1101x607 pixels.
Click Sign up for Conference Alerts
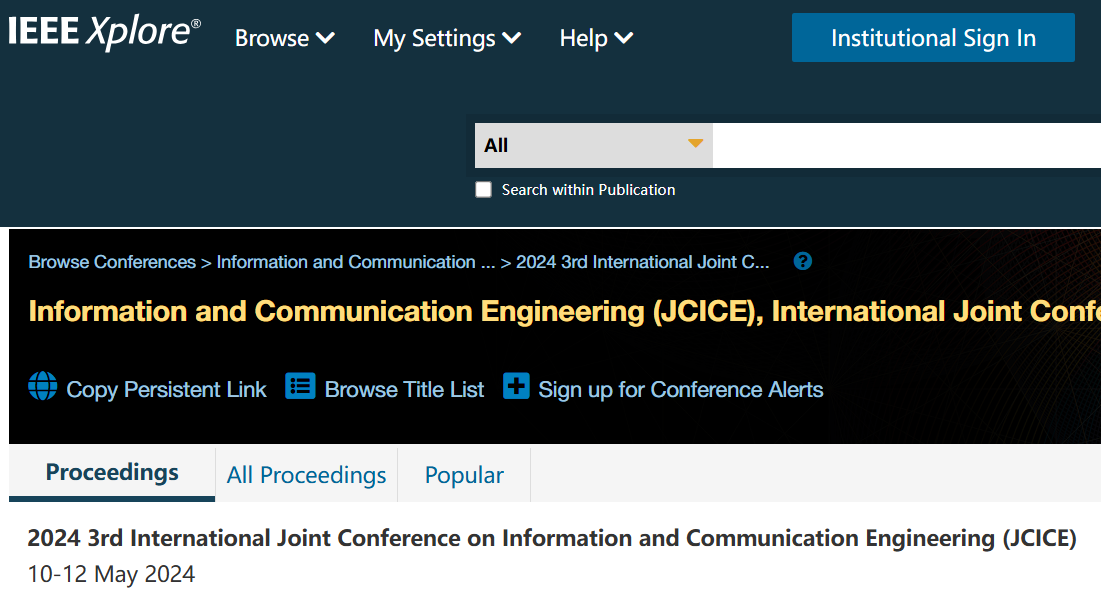(x=680, y=389)
